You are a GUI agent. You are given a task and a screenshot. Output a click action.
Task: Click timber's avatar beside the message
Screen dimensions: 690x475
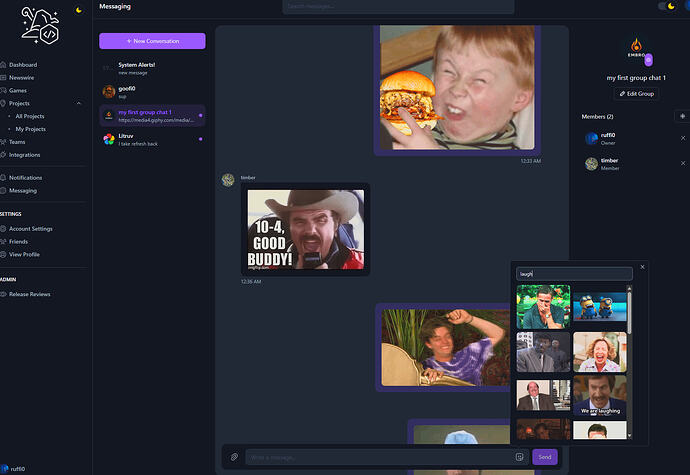(228, 180)
